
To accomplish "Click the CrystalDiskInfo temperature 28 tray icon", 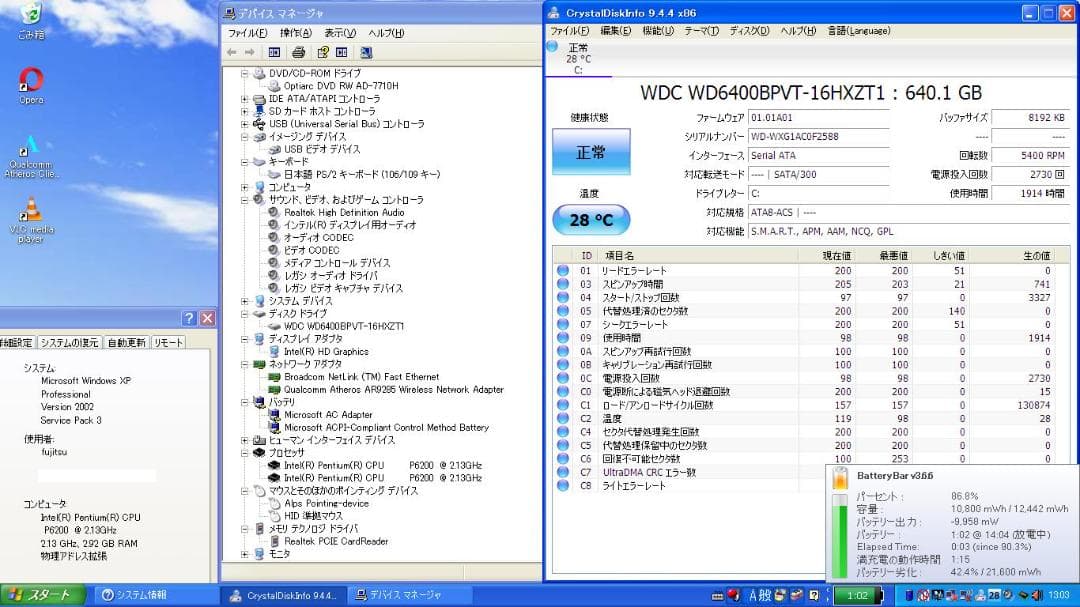I will [994, 595].
